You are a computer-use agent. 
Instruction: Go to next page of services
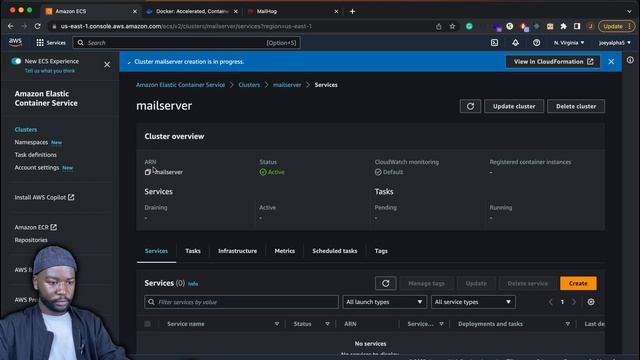pyautogui.click(x=574, y=302)
